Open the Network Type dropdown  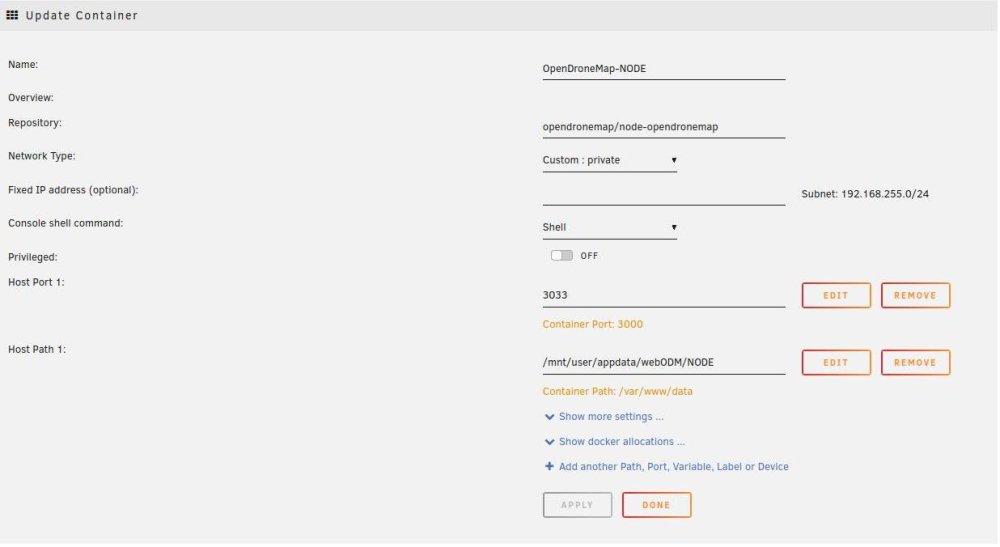pos(609,160)
